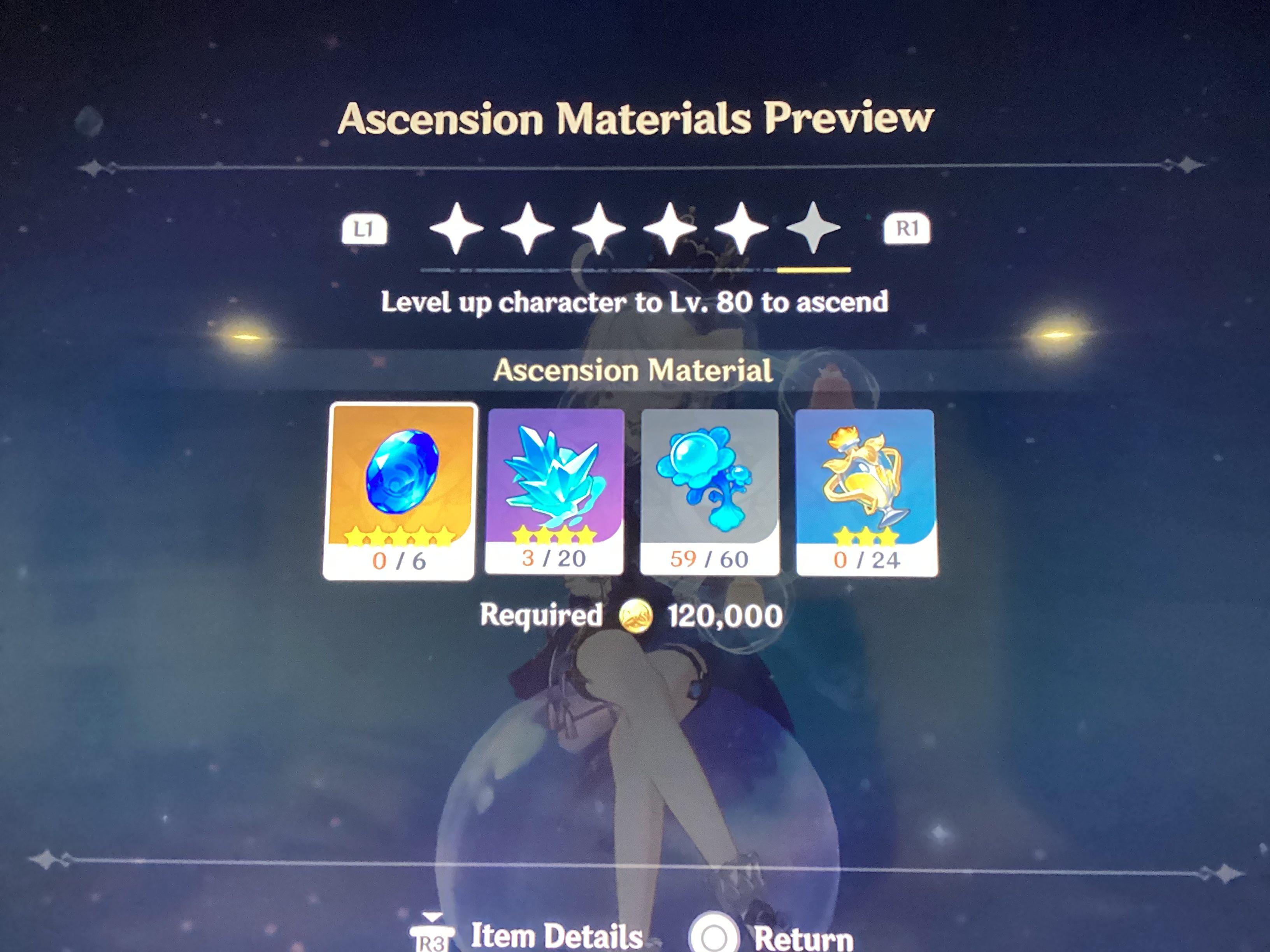Image resolution: width=1270 pixels, height=952 pixels.
Task: Click the R3 Item Details icon
Action: tap(432, 934)
